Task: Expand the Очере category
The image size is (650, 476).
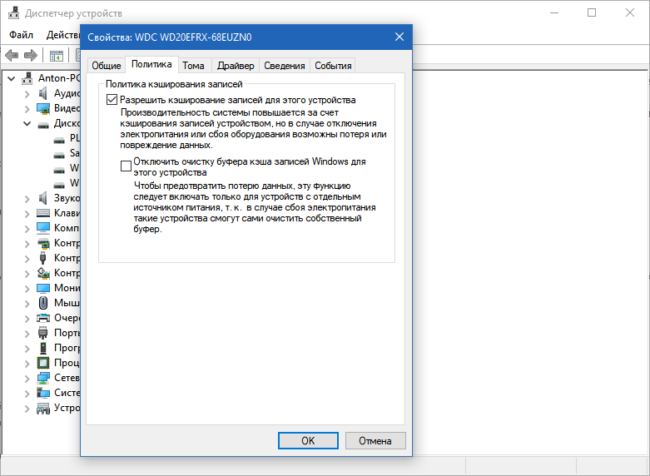Action: 27,318
